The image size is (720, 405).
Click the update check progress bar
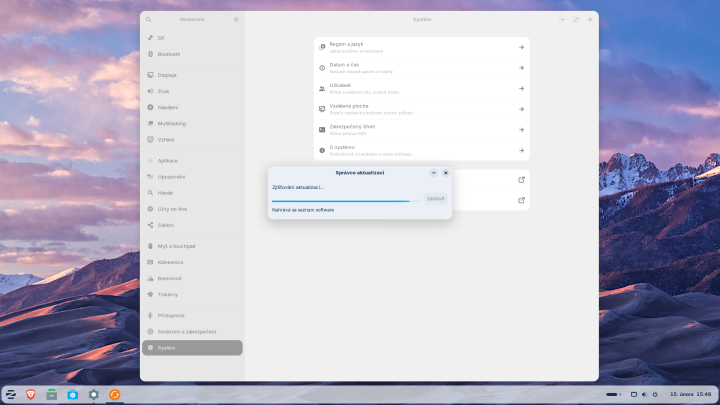(x=346, y=201)
